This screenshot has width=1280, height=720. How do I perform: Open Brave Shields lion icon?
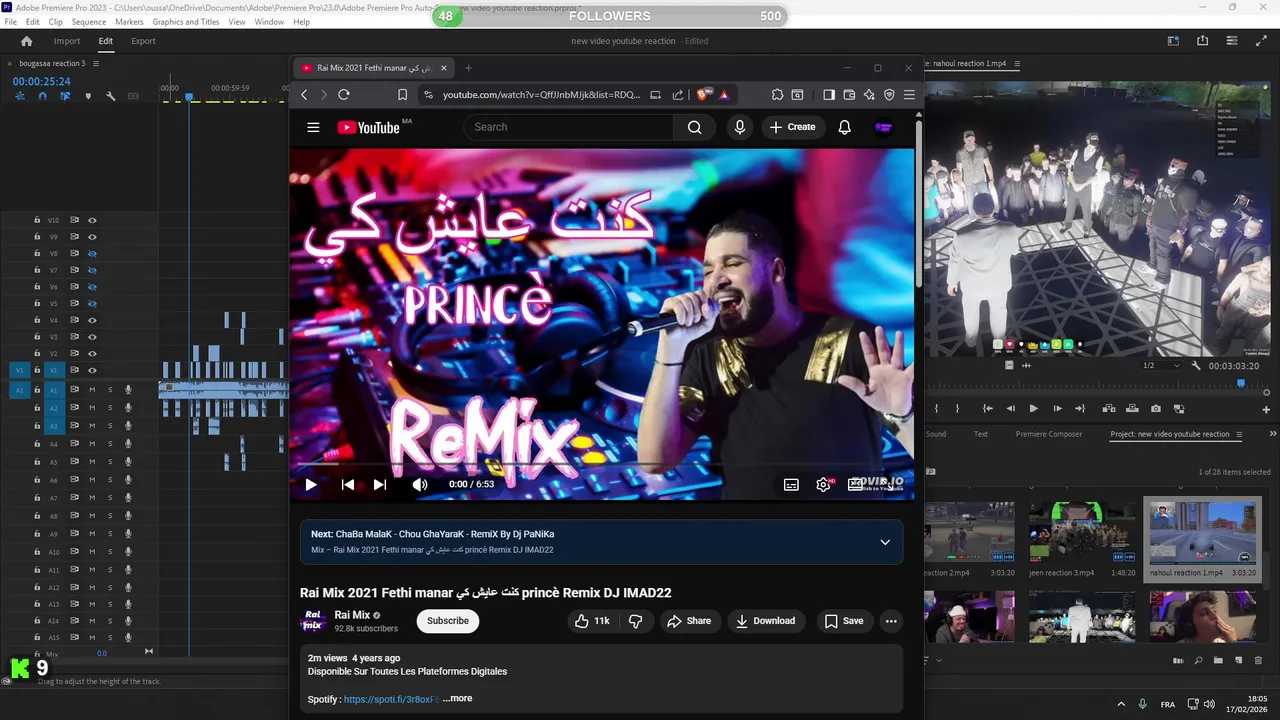(703, 95)
